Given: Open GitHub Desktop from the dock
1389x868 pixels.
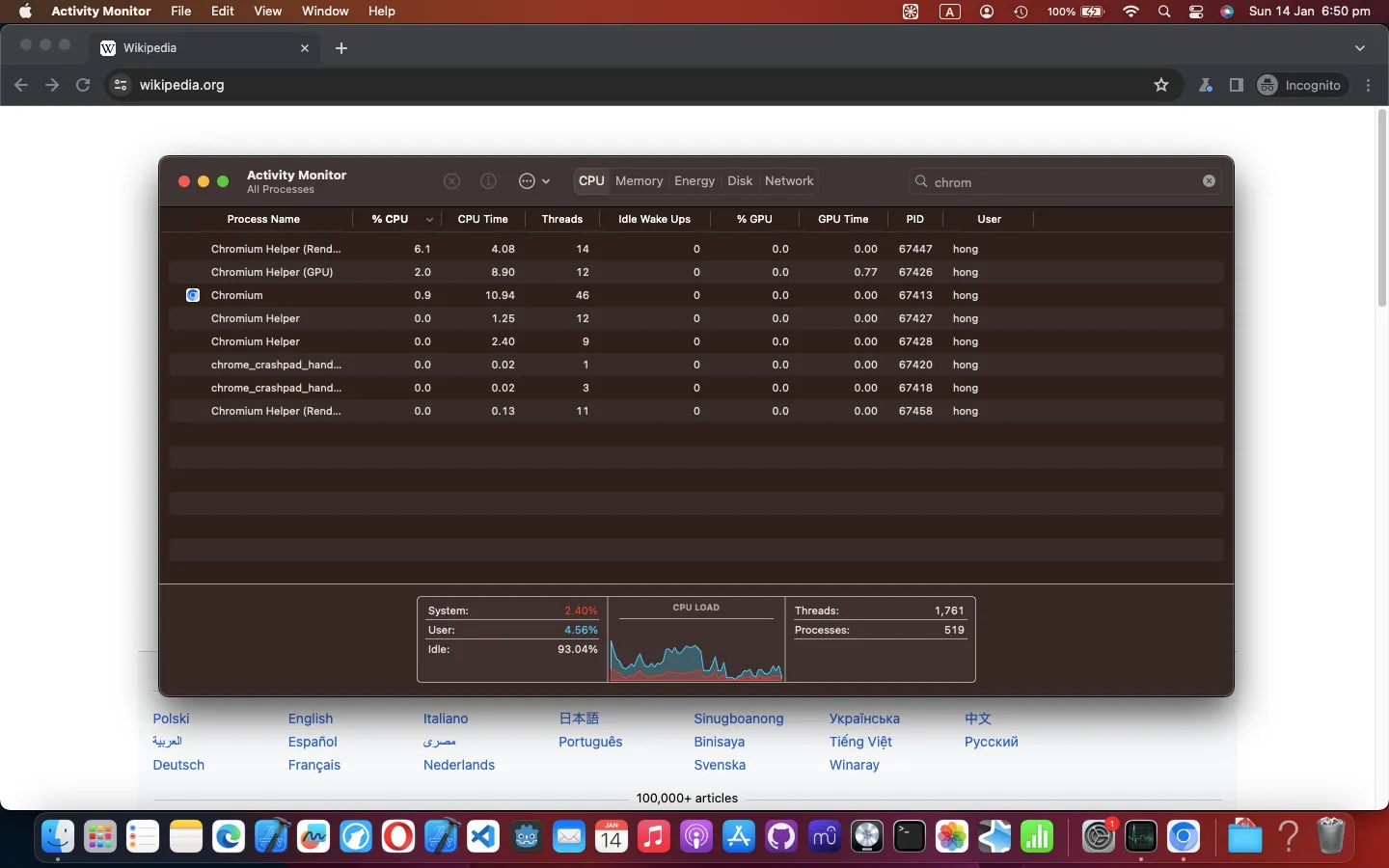Looking at the screenshot, I should (x=781, y=836).
